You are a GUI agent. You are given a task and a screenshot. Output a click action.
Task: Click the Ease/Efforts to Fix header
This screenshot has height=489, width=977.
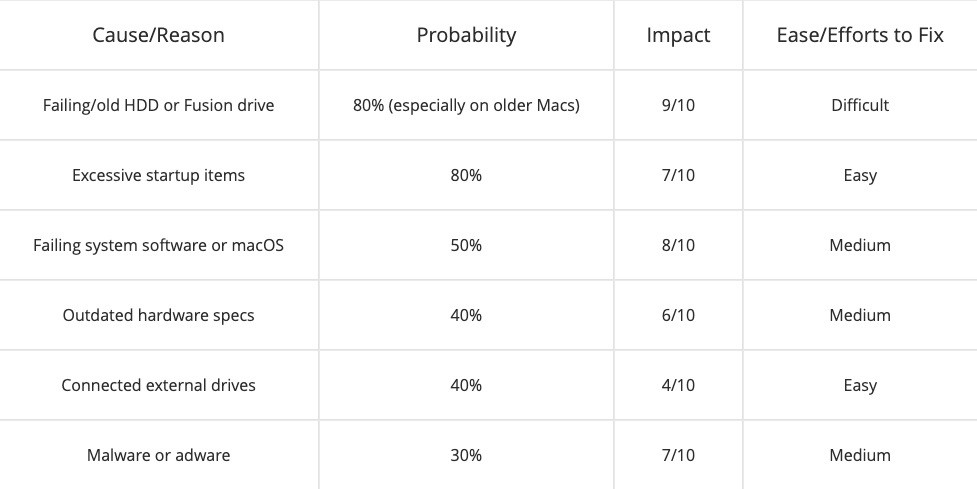(859, 35)
